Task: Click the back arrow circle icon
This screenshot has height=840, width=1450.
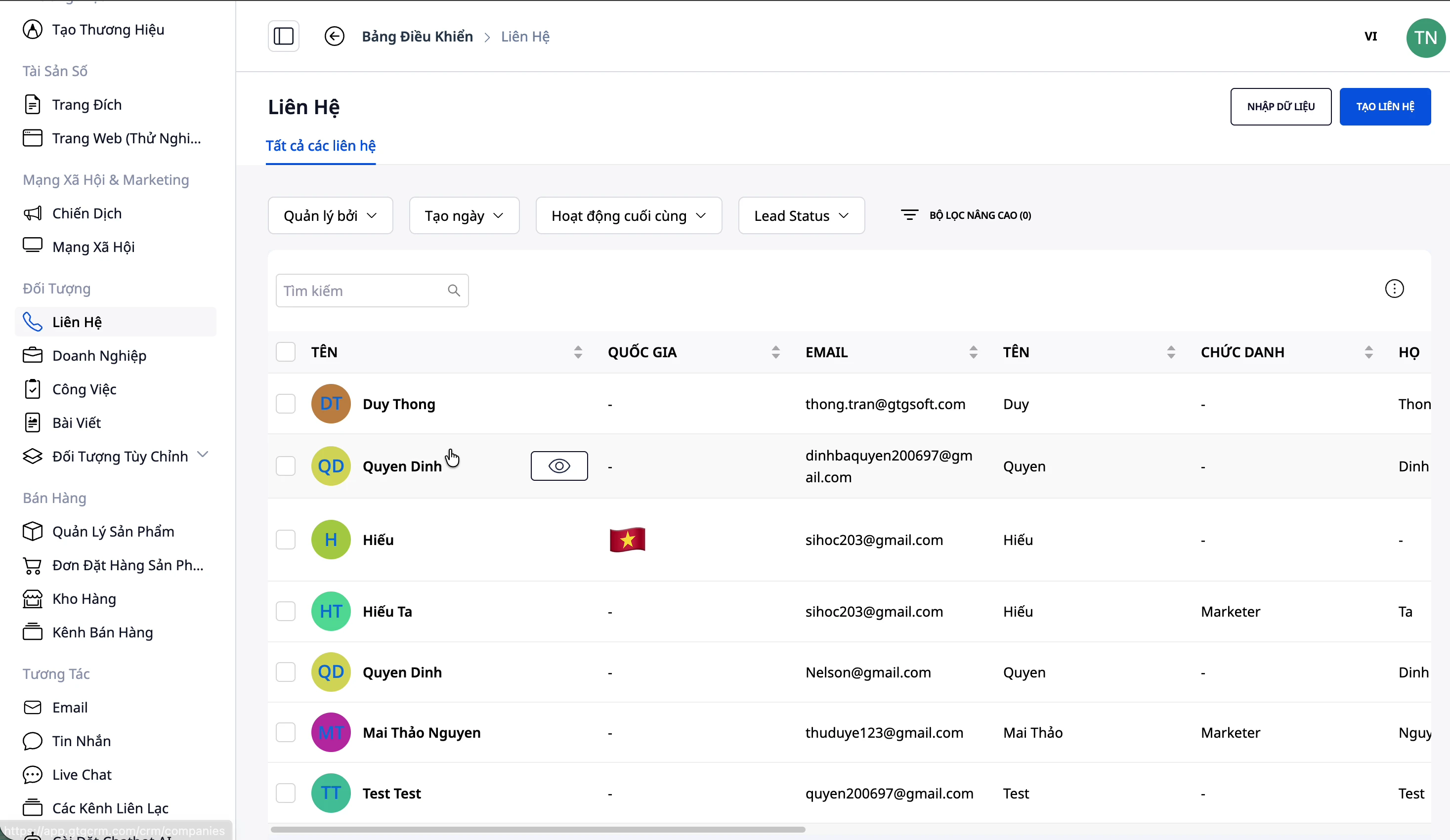Action: pyautogui.click(x=334, y=36)
